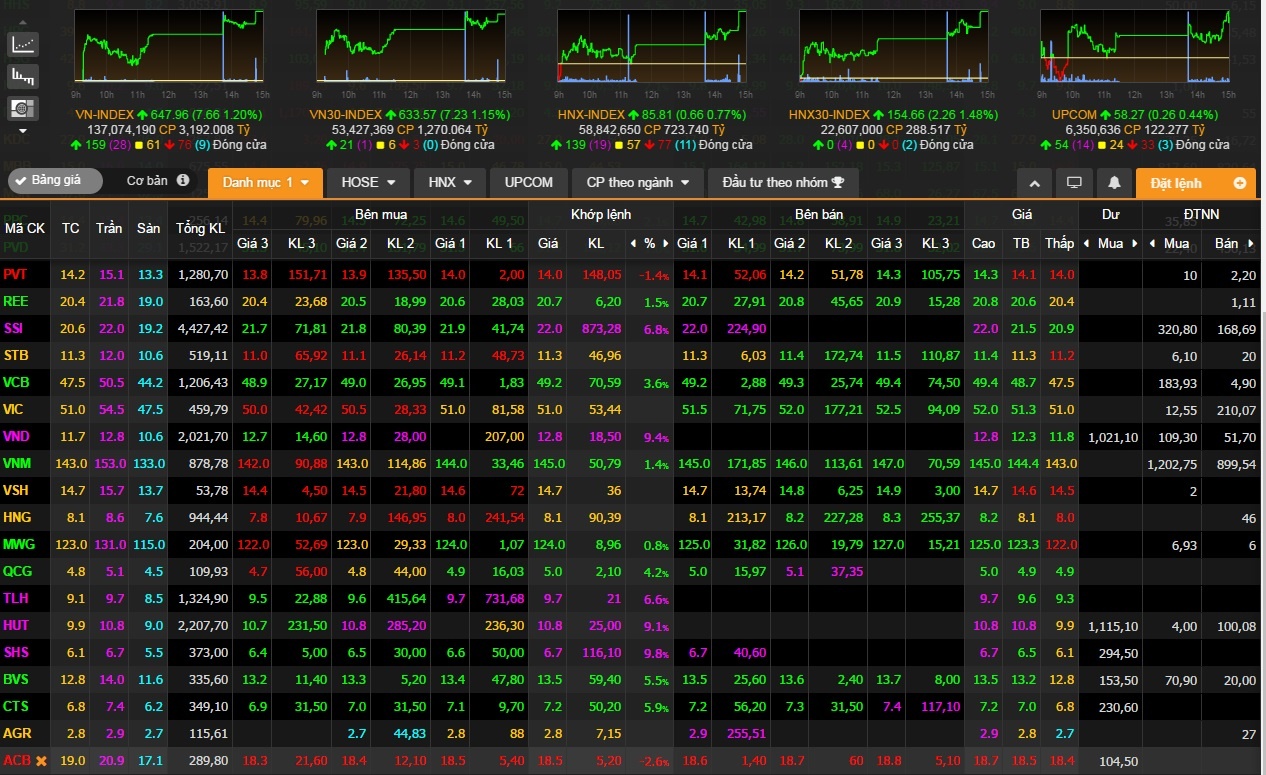
Task: Switch to the Cơ bản view
Action: (x=147, y=181)
